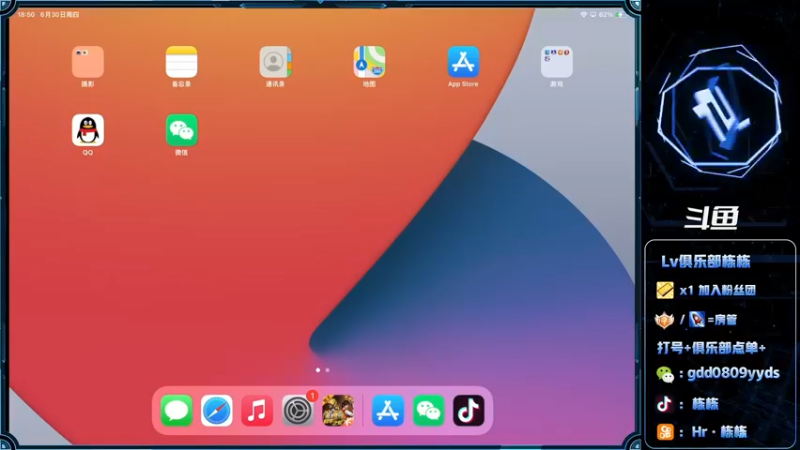Open Music app in dock
Screen dimensions: 800x450
(x=257, y=410)
